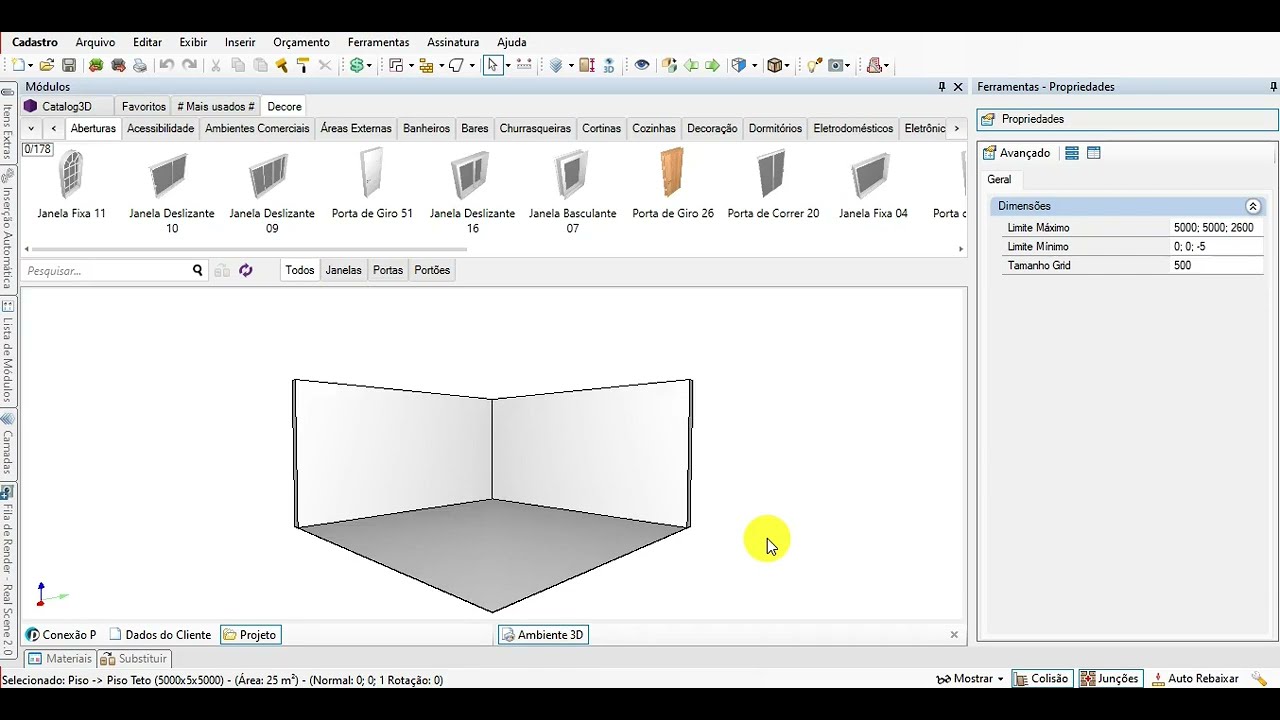Click the white printer icon
Screen dimensions: 1280x720
[x=140, y=65]
